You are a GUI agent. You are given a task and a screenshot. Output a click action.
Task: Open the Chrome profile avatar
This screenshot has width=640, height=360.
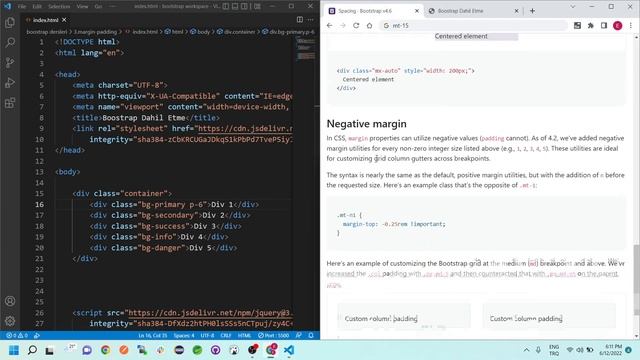point(618,25)
